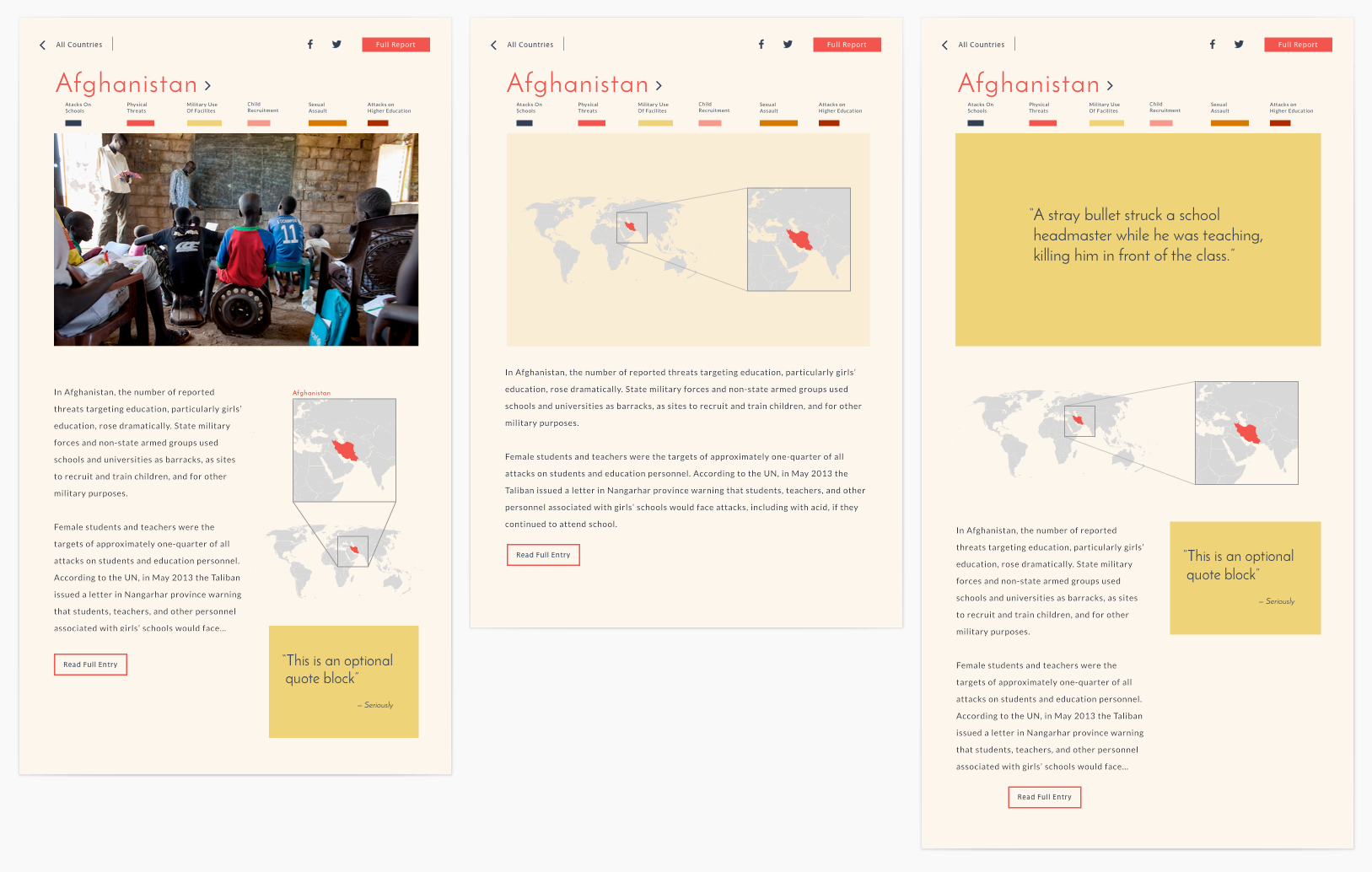This screenshot has height=872, width=1372.
Task: Go to All Countries in large-map mockup
Action: point(530,45)
